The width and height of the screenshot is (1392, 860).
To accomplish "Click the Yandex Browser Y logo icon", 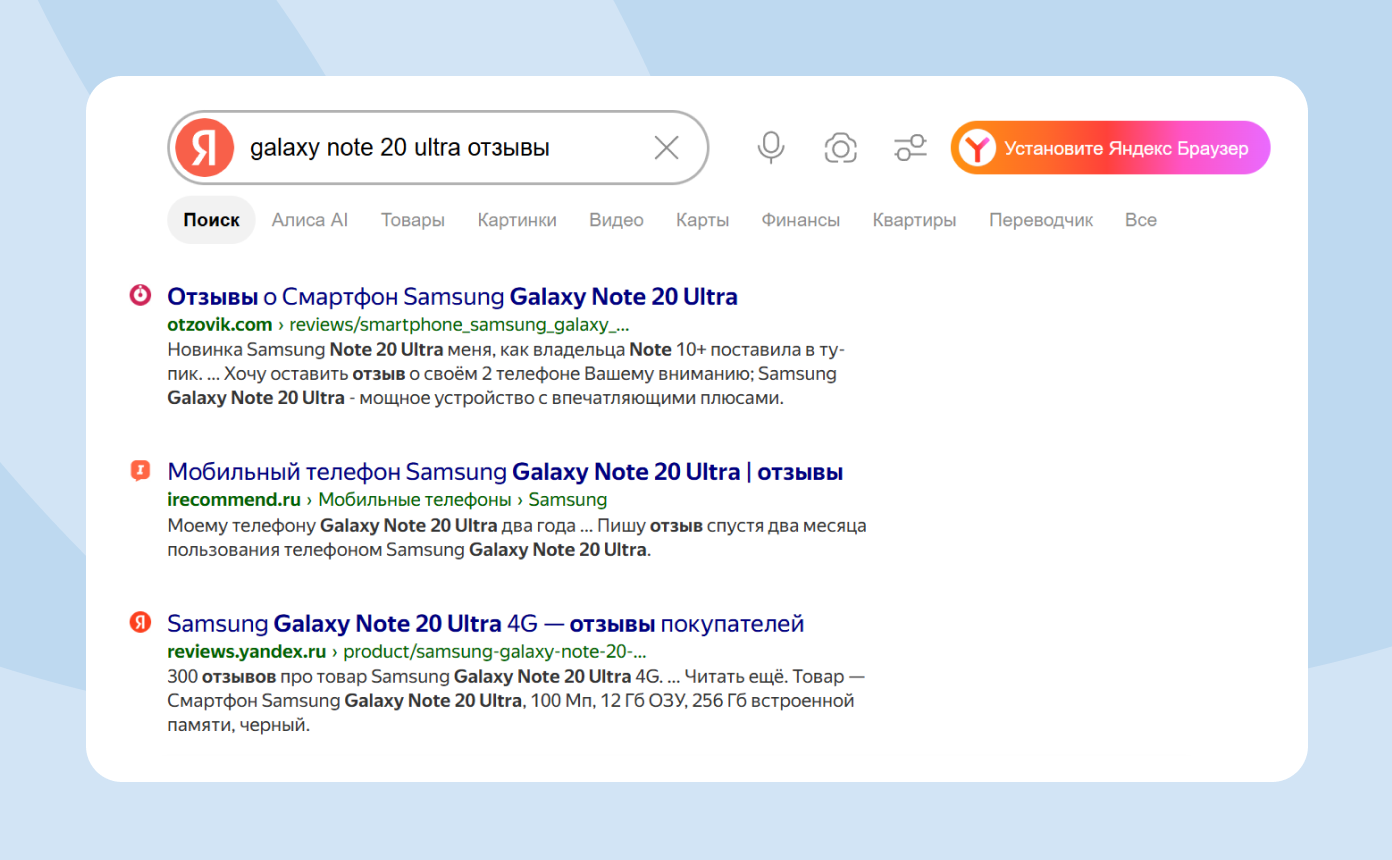I will click(977, 149).
